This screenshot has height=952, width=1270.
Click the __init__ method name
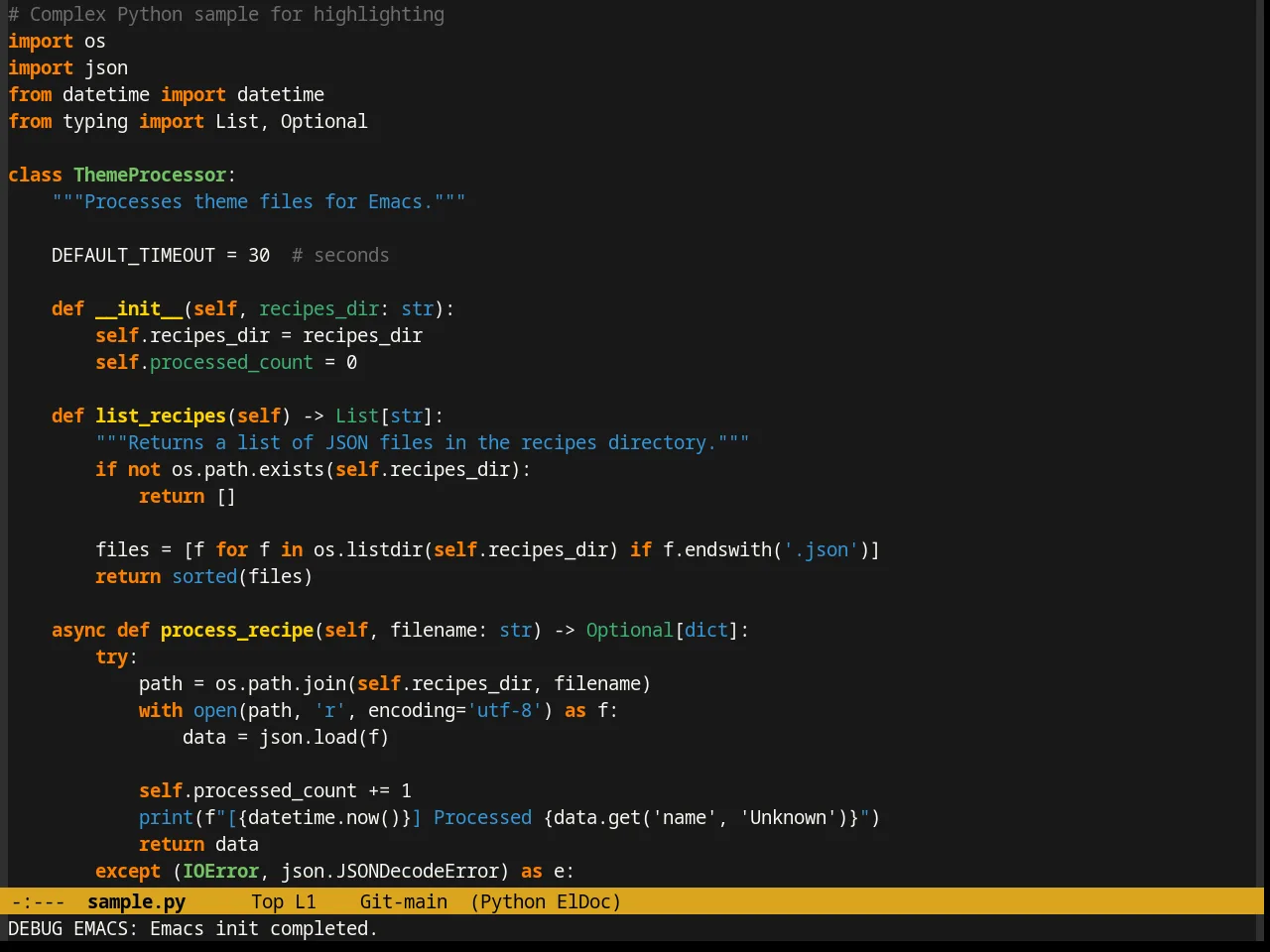(x=139, y=308)
